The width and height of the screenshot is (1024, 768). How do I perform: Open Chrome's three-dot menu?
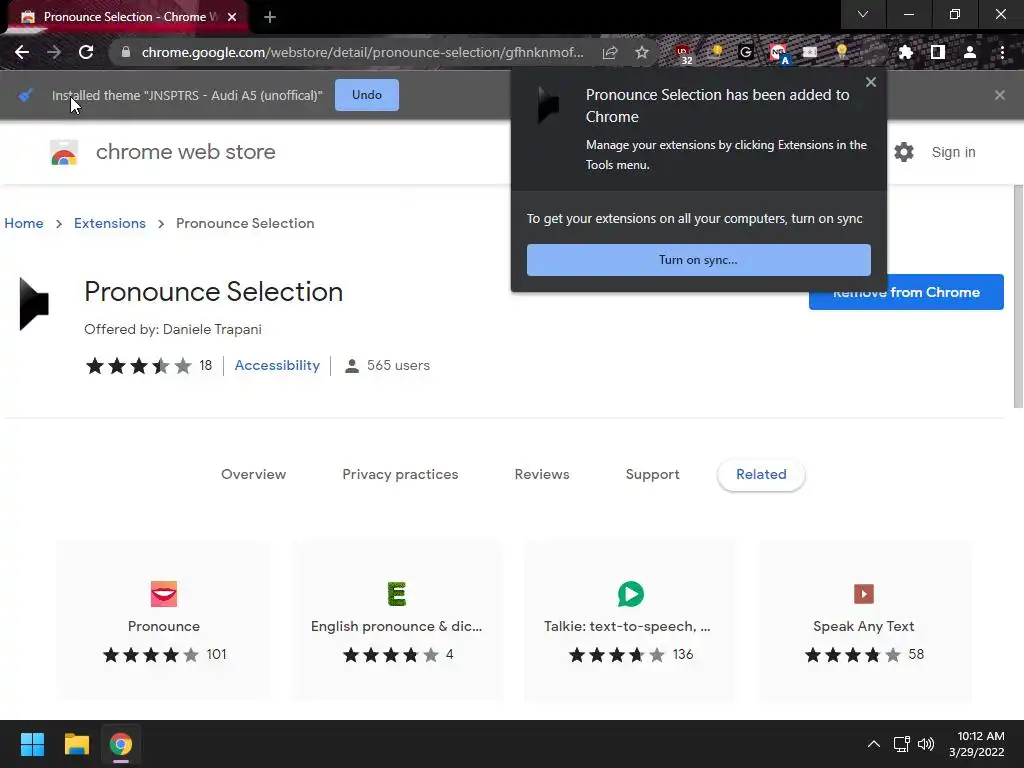click(1002, 52)
